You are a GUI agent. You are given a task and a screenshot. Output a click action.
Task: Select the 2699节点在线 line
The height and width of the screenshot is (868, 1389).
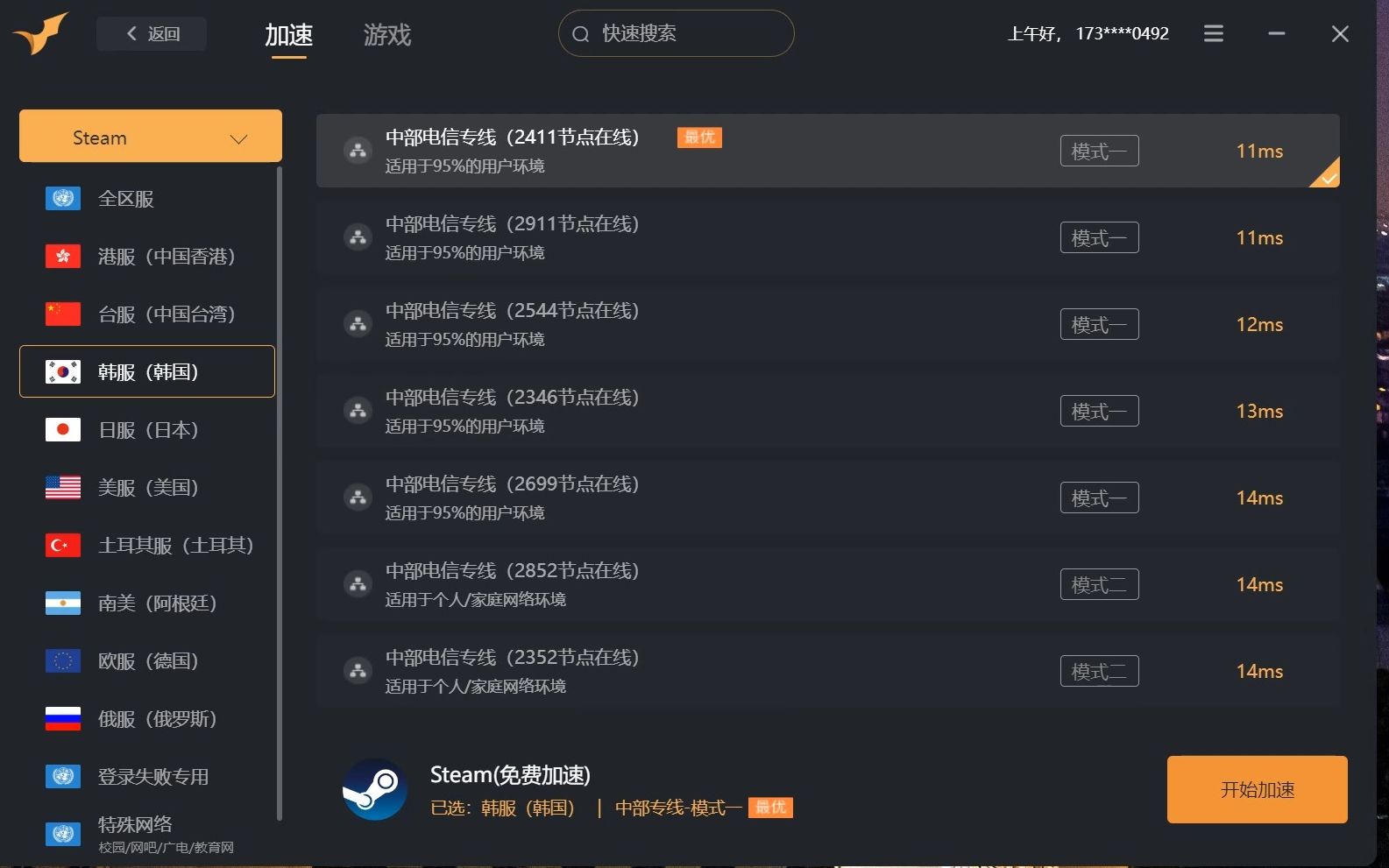pyautogui.click(x=827, y=498)
